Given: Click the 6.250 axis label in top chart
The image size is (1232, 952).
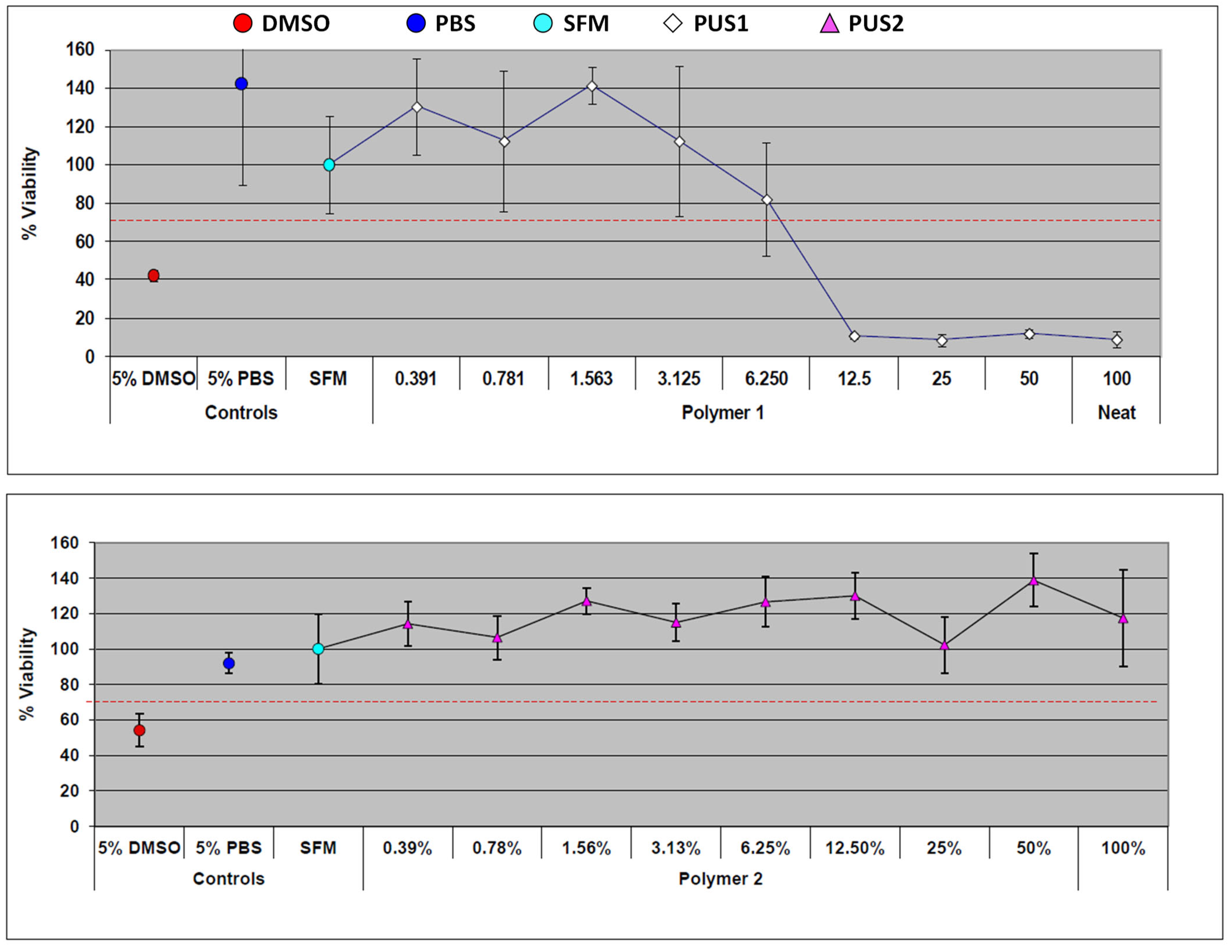Looking at the screenshot, I should point(766,379).
